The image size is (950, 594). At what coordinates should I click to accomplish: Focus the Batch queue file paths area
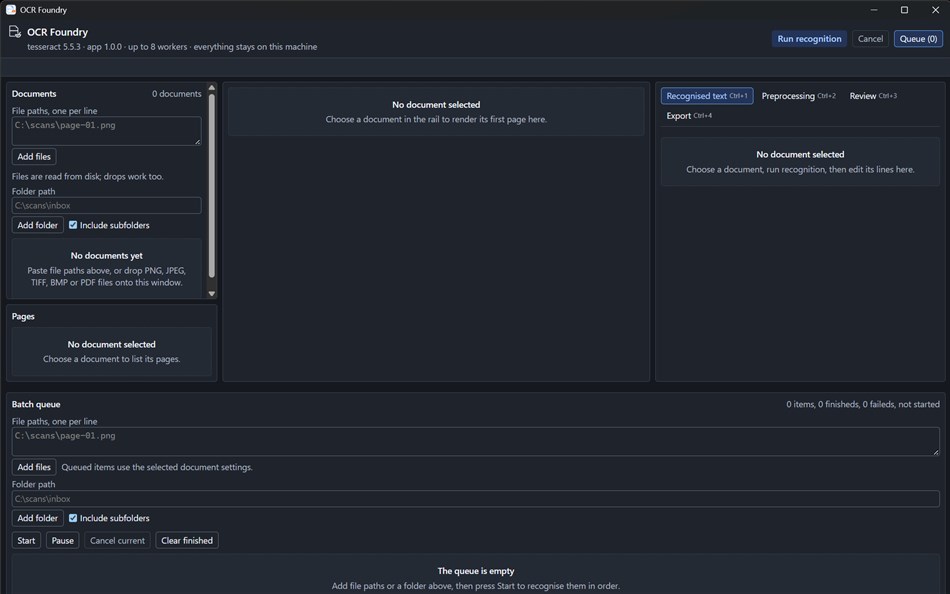[476, 441]
